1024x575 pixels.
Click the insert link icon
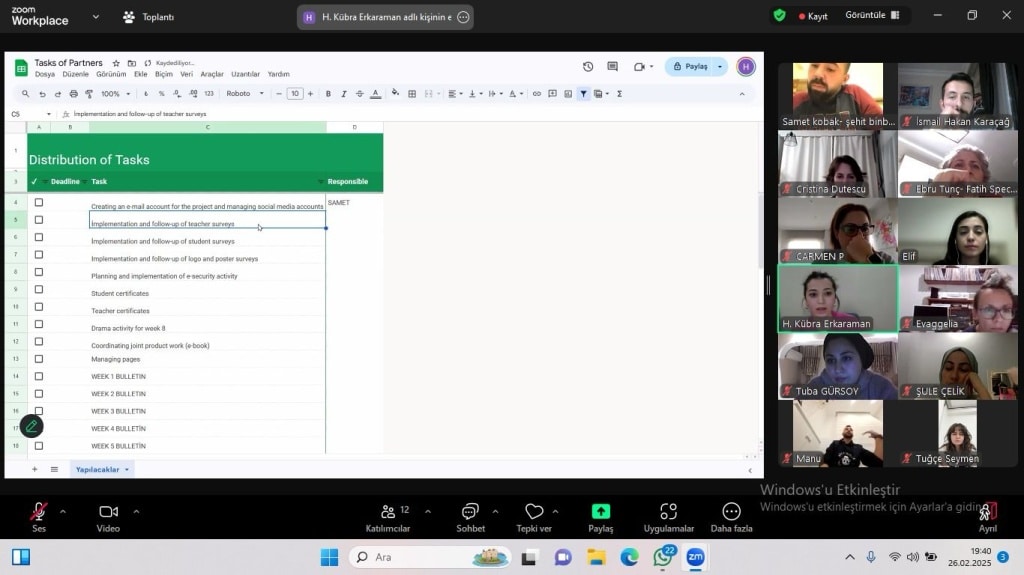[x=537, y=94]
